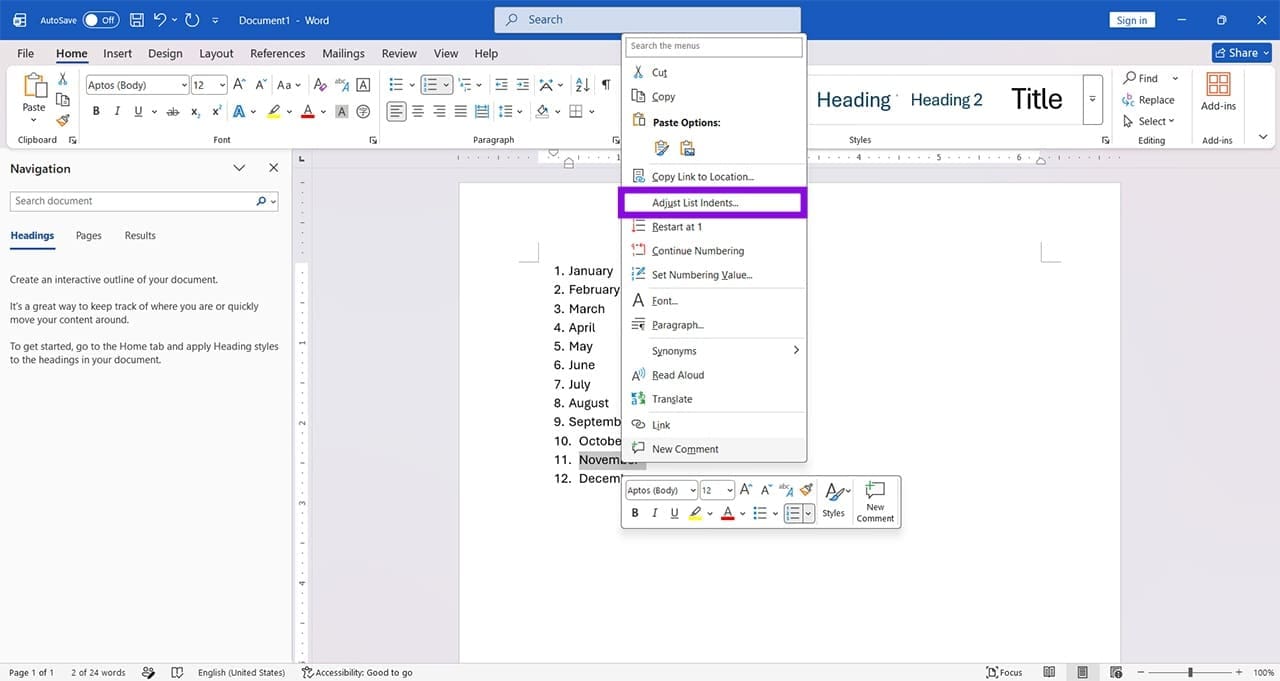Open the Select dropdown in Editing group
Screen dimensions: 1280x681
1149,122
